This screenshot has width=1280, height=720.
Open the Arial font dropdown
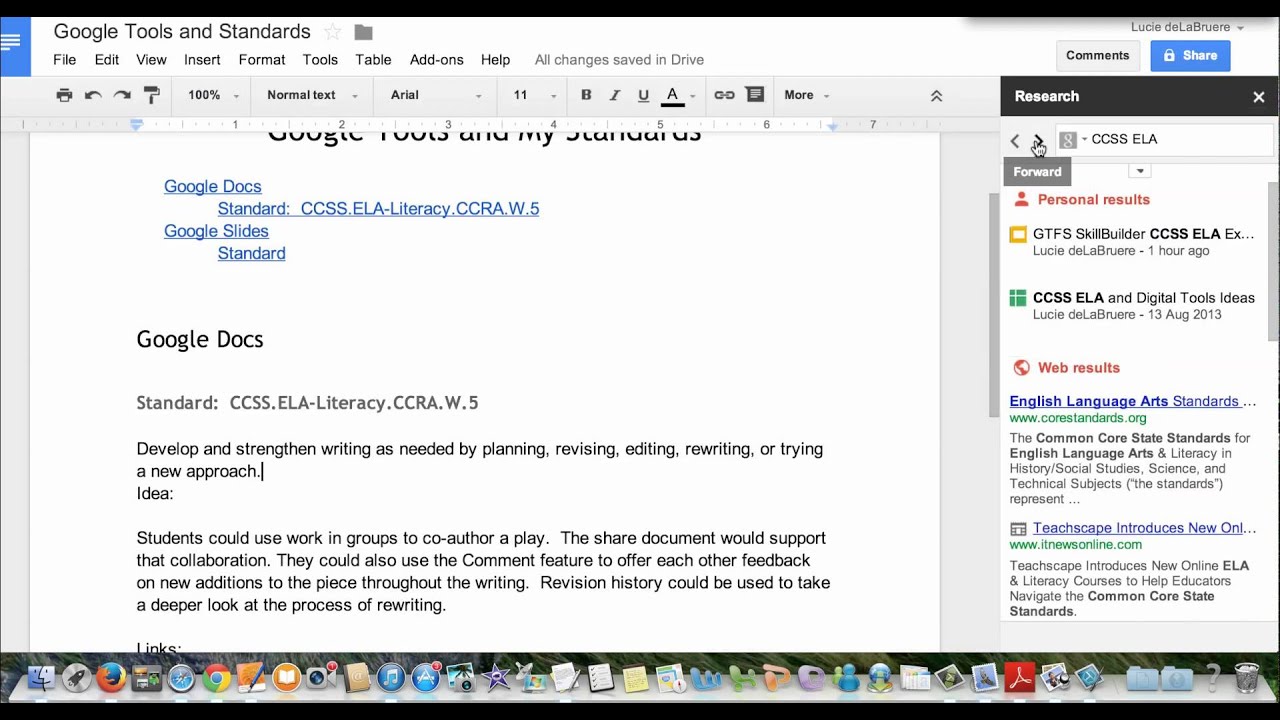click(436, 95)
